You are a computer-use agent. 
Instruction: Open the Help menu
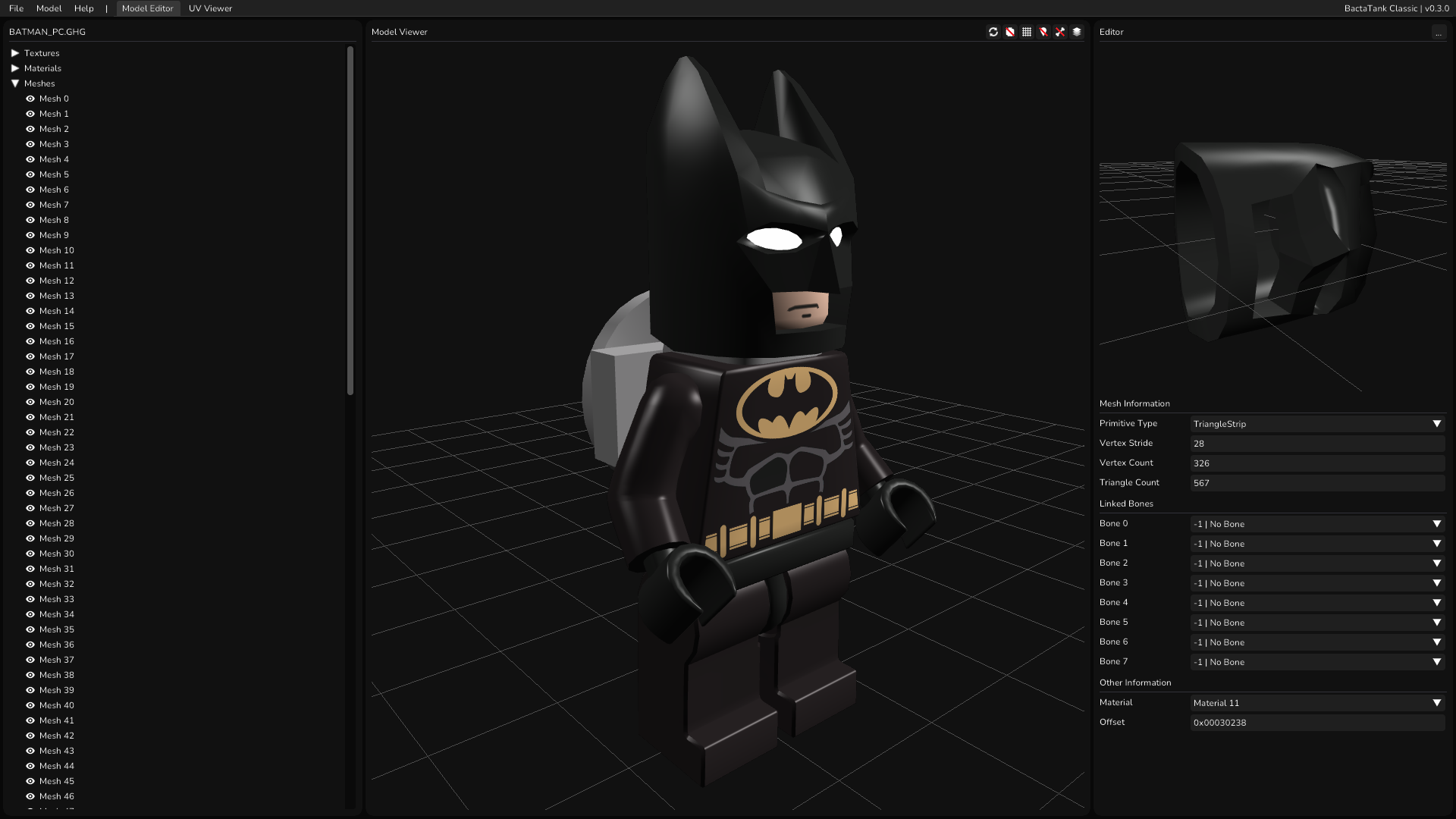tap(83, 8)
